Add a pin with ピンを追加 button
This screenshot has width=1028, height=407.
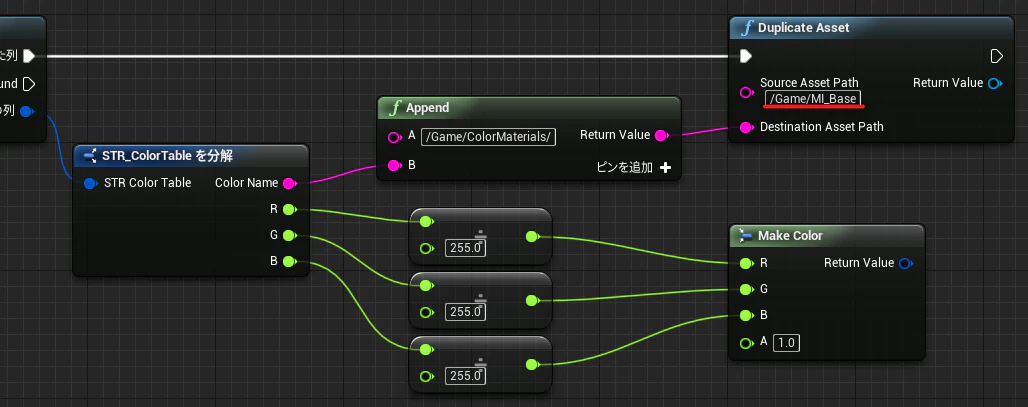point(633,168)
